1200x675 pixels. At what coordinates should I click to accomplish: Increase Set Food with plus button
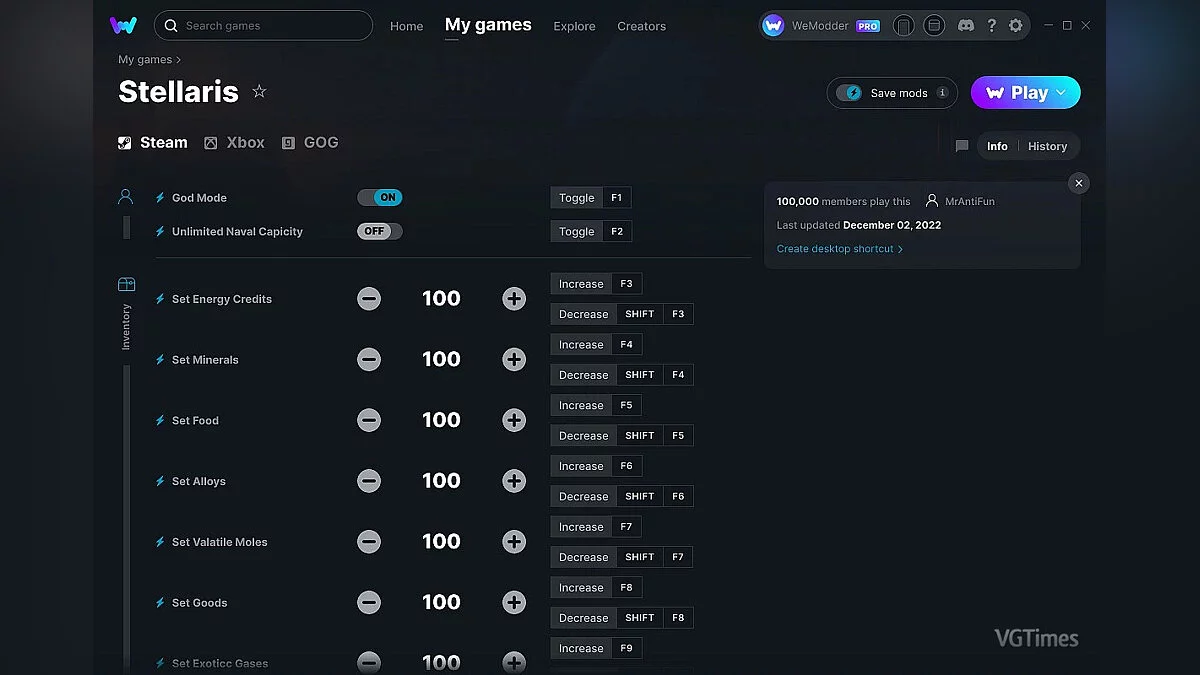[x=514, y=421]
